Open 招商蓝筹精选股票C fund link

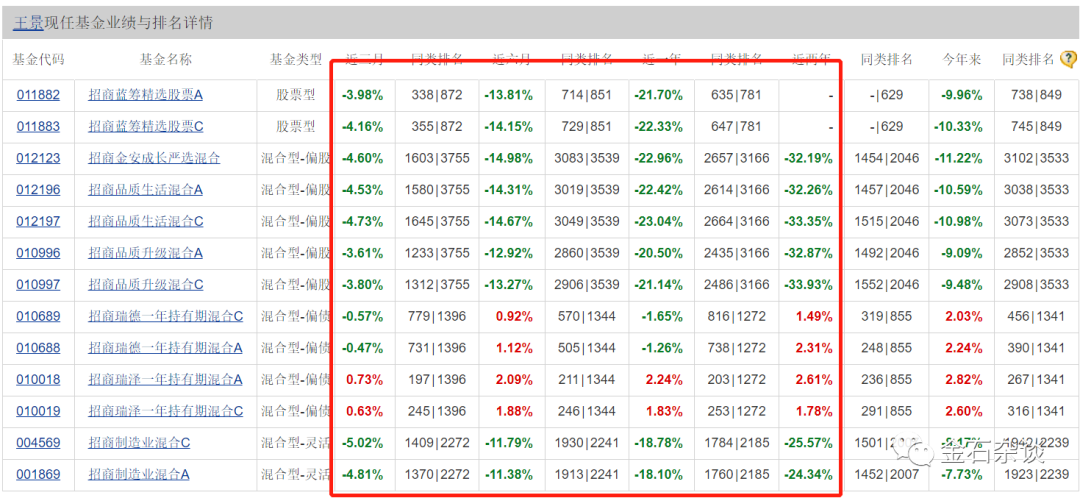coord(145,127)
